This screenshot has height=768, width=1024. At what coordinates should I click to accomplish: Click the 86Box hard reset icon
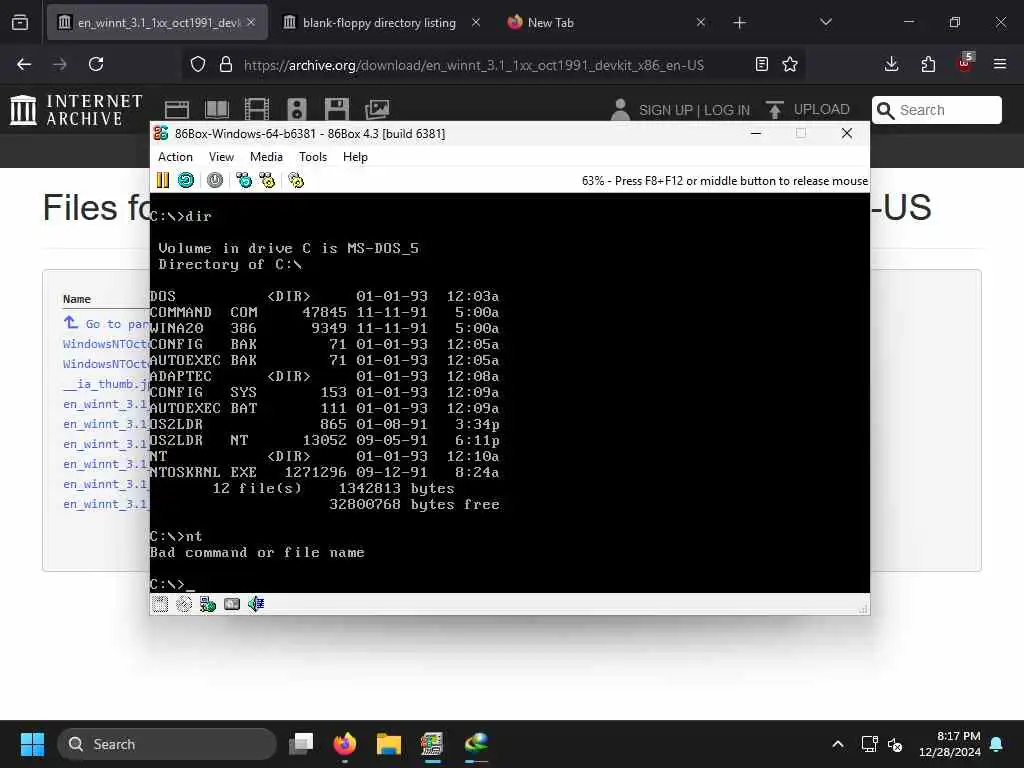pos(186,180)
